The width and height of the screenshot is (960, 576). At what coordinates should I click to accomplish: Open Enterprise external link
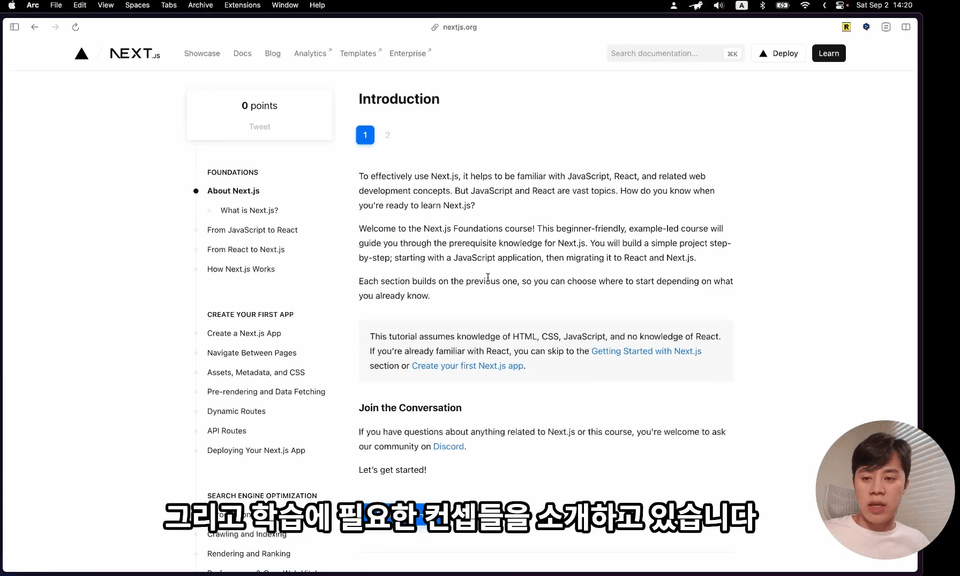coord(410,53)
